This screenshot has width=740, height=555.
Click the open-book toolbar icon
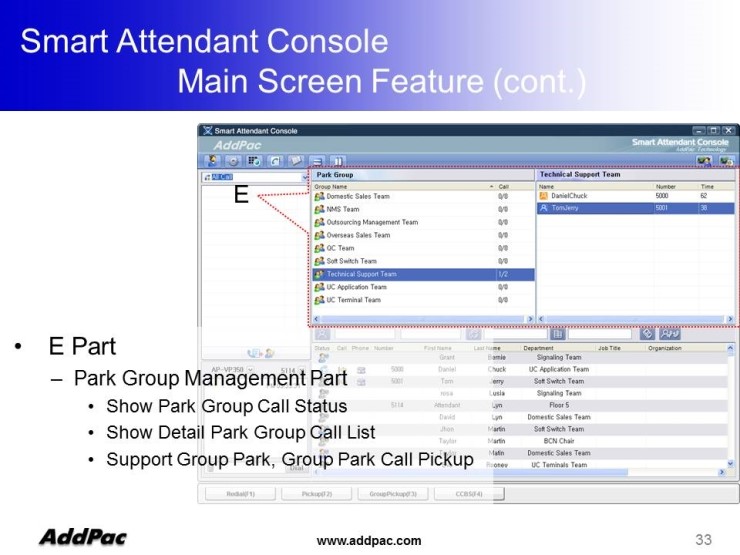(x=296, y=161)
